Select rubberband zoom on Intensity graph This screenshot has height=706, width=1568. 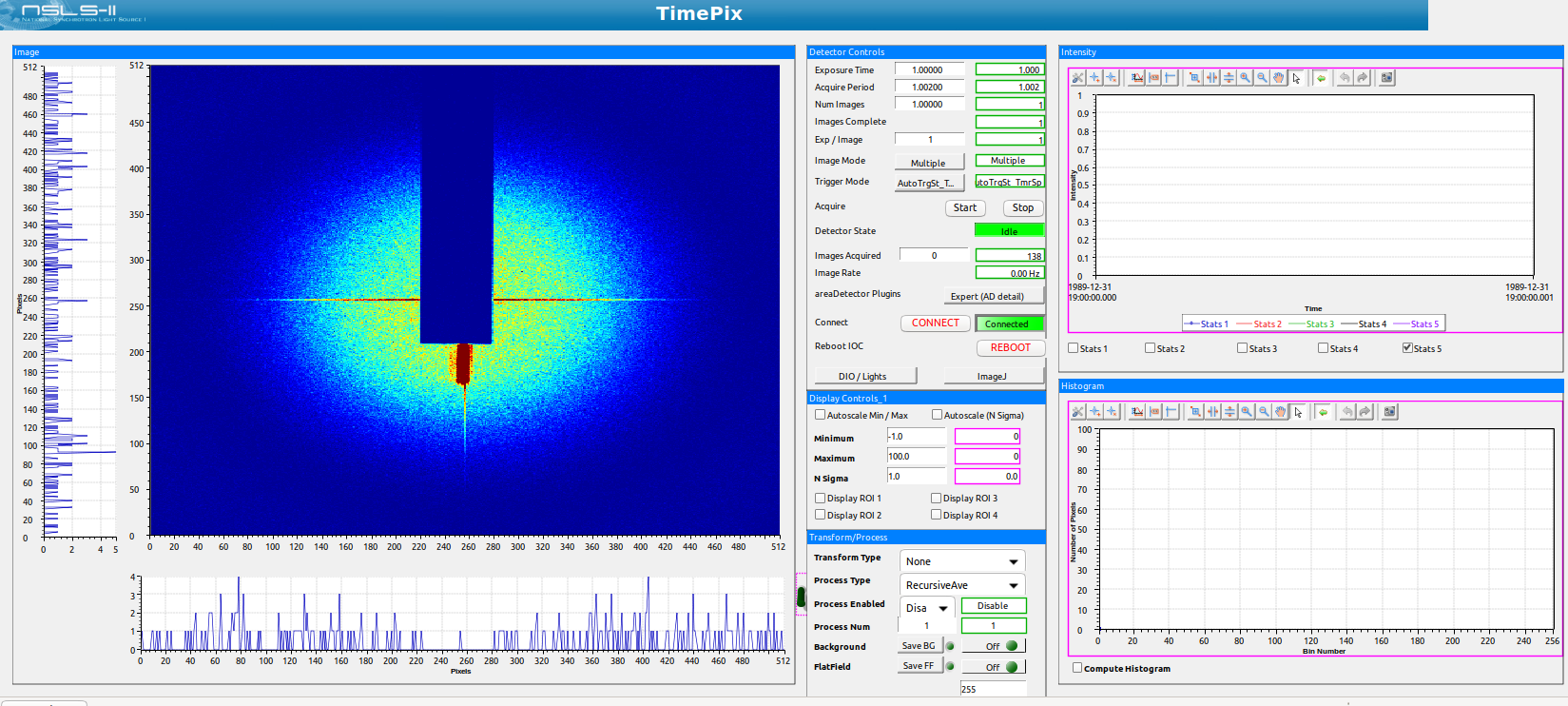[x=1194, y=78]
